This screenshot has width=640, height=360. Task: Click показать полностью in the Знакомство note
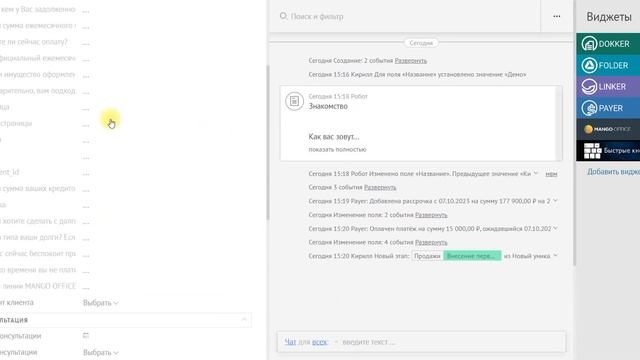tap(337, 149)
